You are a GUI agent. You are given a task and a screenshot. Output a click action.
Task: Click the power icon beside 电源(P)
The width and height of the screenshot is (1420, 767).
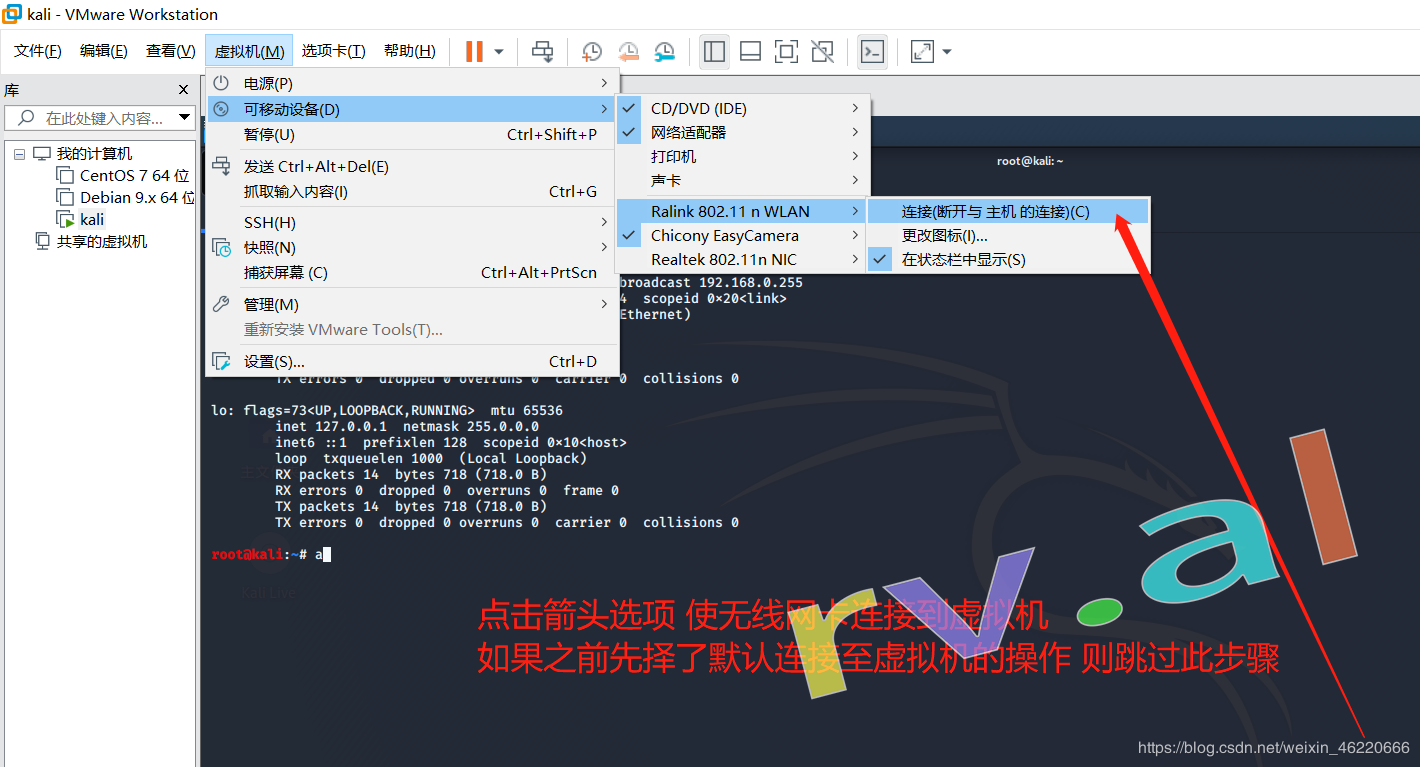coord(221,83)
